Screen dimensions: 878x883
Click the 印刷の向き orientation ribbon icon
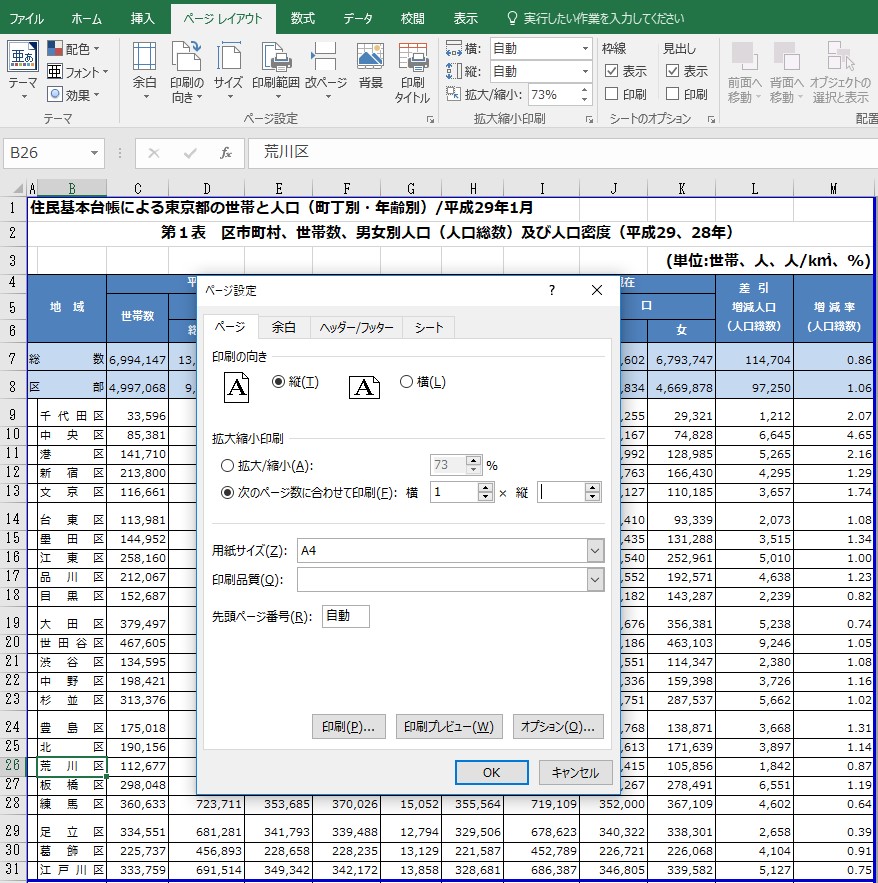click(186, 70)
